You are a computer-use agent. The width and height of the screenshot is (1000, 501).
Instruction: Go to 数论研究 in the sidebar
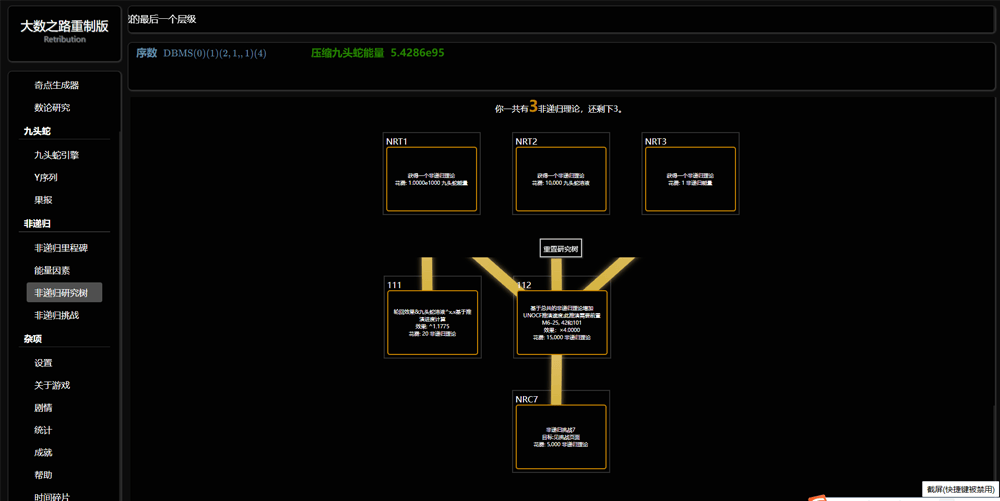pyautogui.click(x=52, y=108)
